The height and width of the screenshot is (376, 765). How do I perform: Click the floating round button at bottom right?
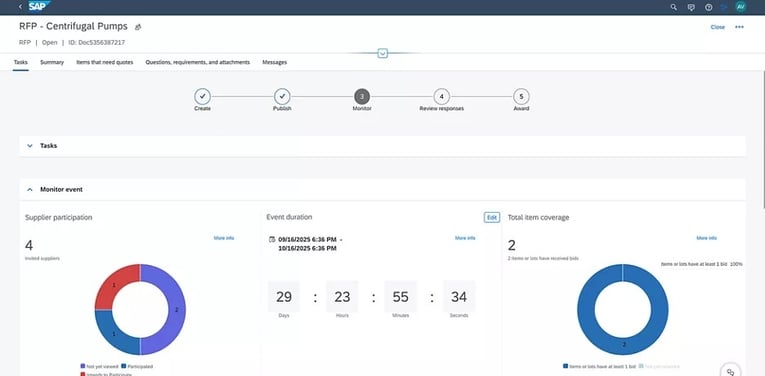tap(730, 371)
